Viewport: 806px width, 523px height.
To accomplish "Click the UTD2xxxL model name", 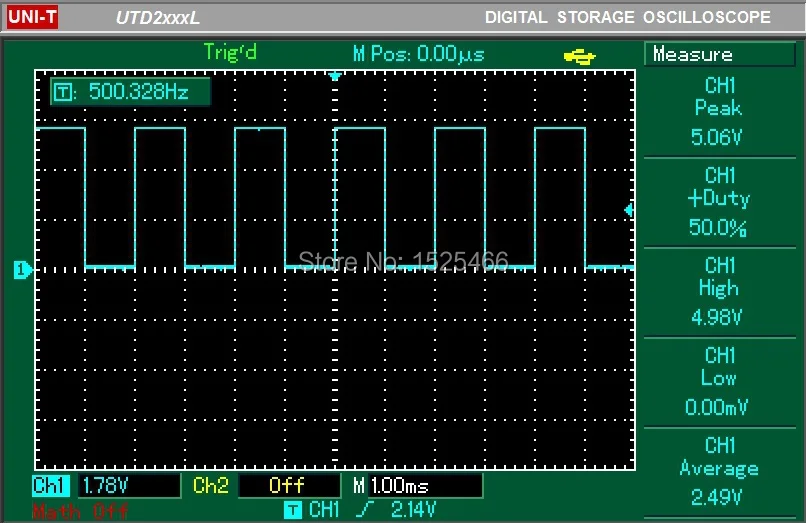I will (157, 18).
